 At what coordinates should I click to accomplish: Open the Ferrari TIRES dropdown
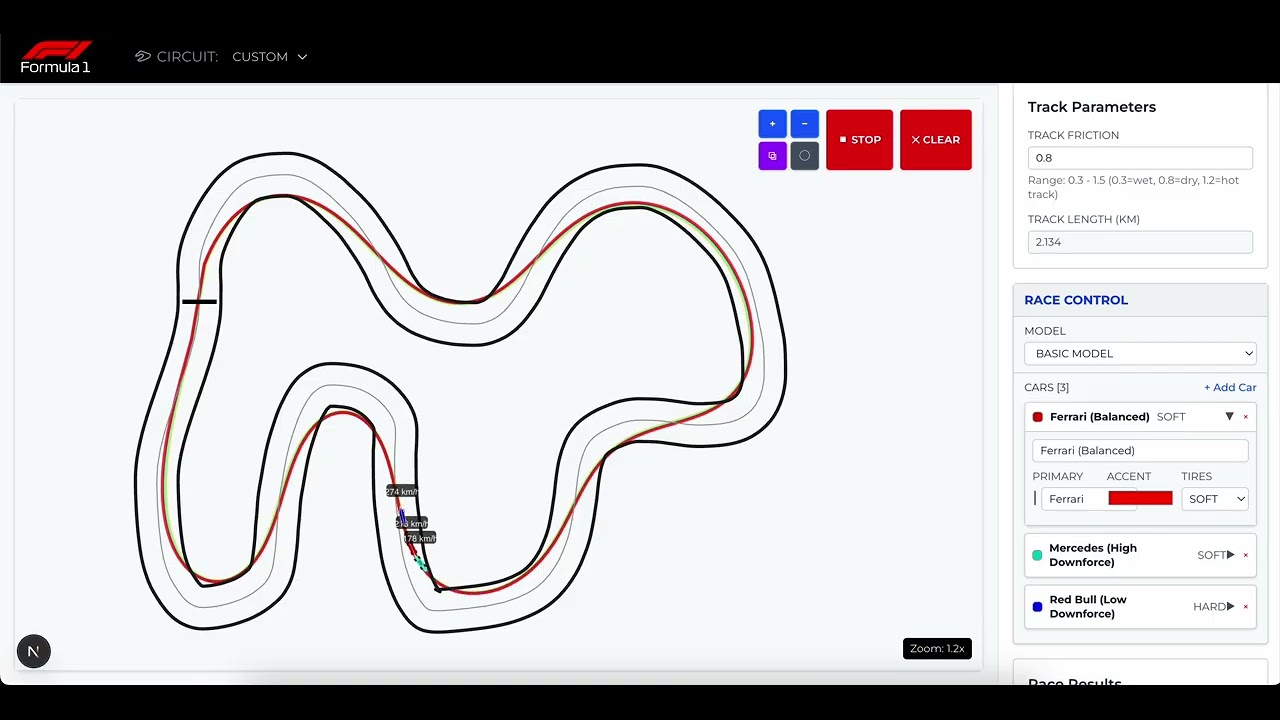coord(1215,499)
